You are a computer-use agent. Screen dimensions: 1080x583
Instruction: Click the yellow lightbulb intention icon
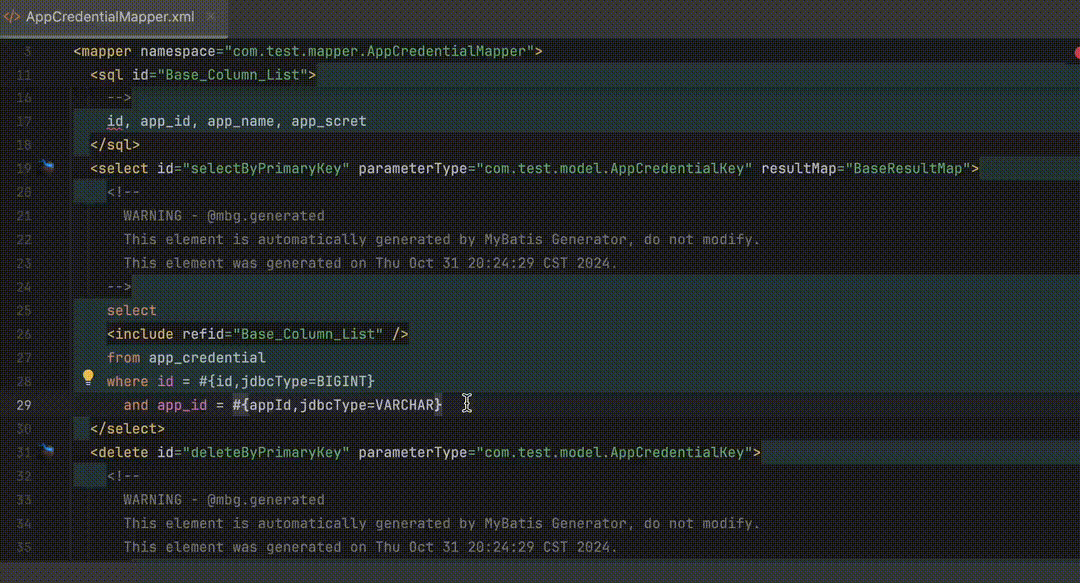pyautogui.click(x=88, y=379)
